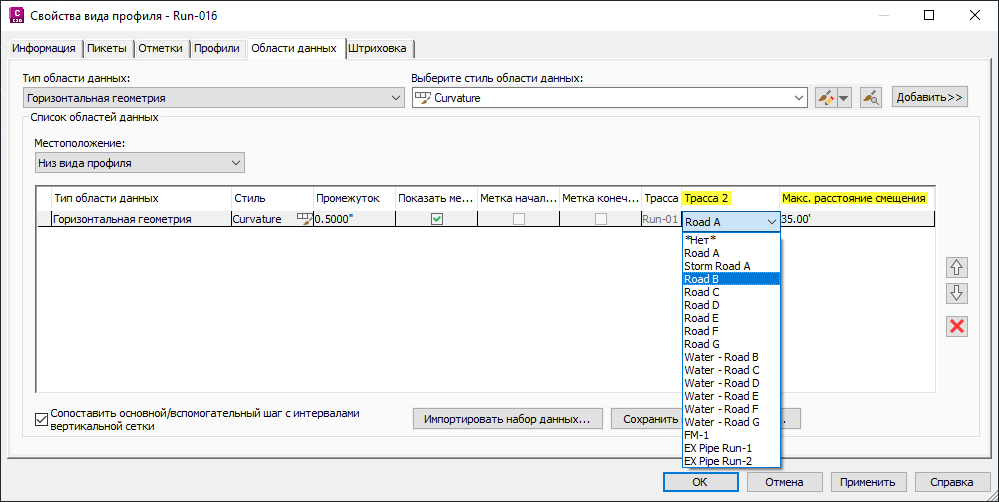Select EX Pipe Run-2 entry
The image size is (999, 502).
[x=731, y=461]
